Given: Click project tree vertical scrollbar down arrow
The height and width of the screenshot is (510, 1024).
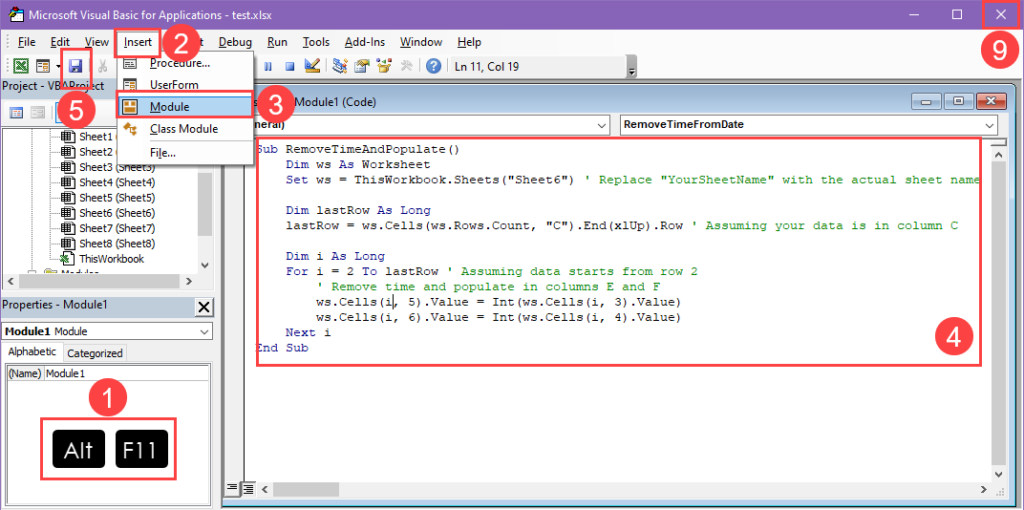Looking at the screenshot, I should [x=205, y=265].
